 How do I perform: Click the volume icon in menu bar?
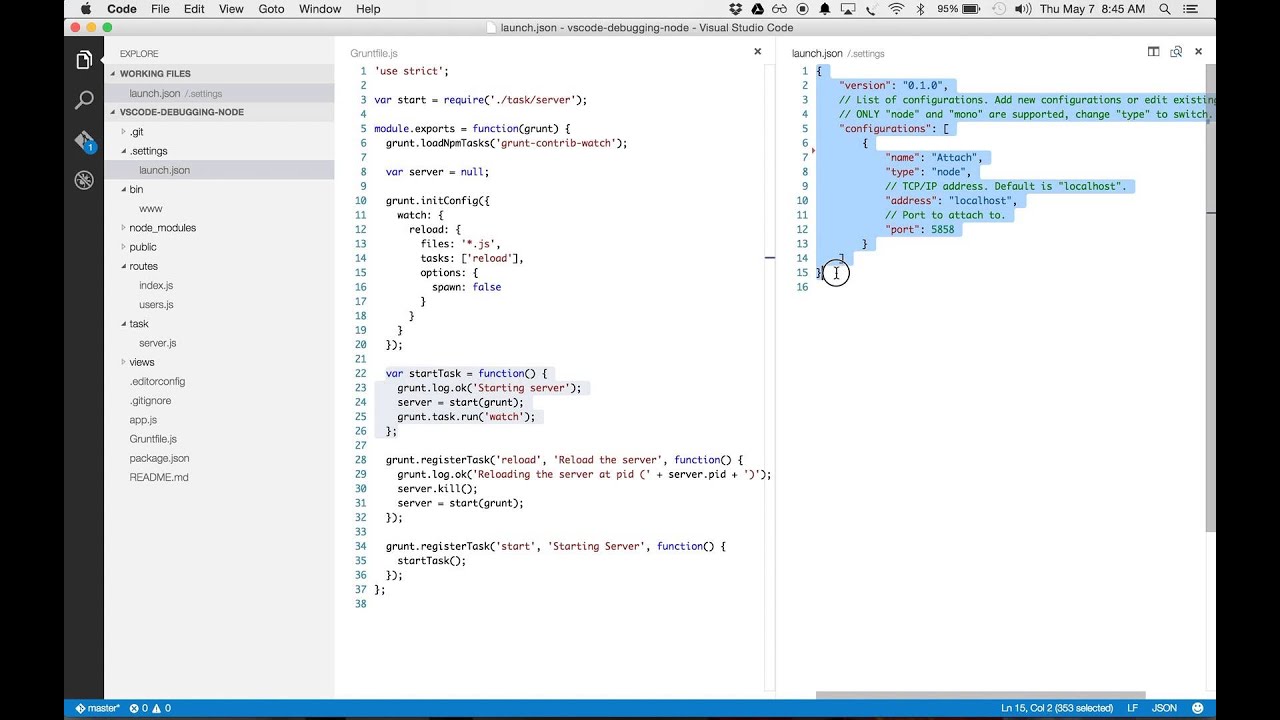(1023, 9)
